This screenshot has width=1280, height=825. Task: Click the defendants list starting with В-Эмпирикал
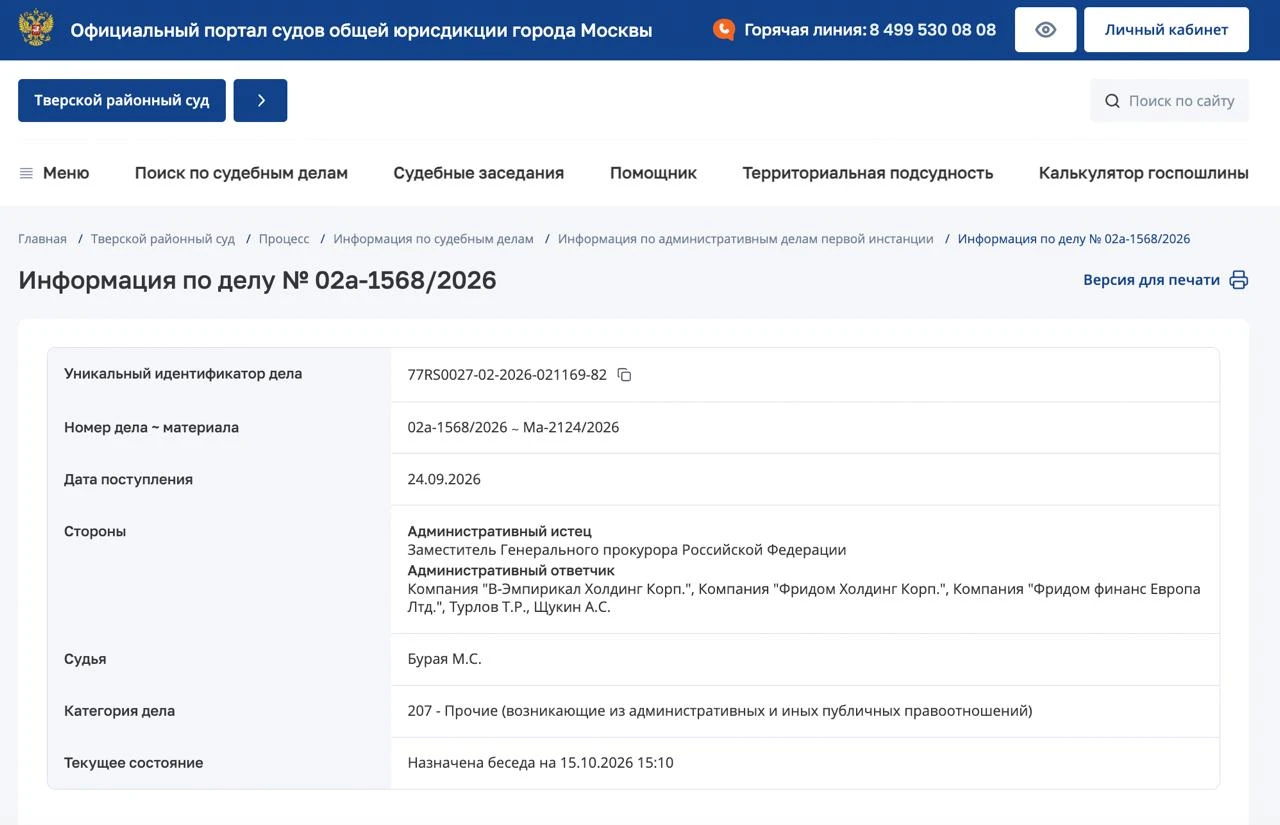click(x=804, y=598)
